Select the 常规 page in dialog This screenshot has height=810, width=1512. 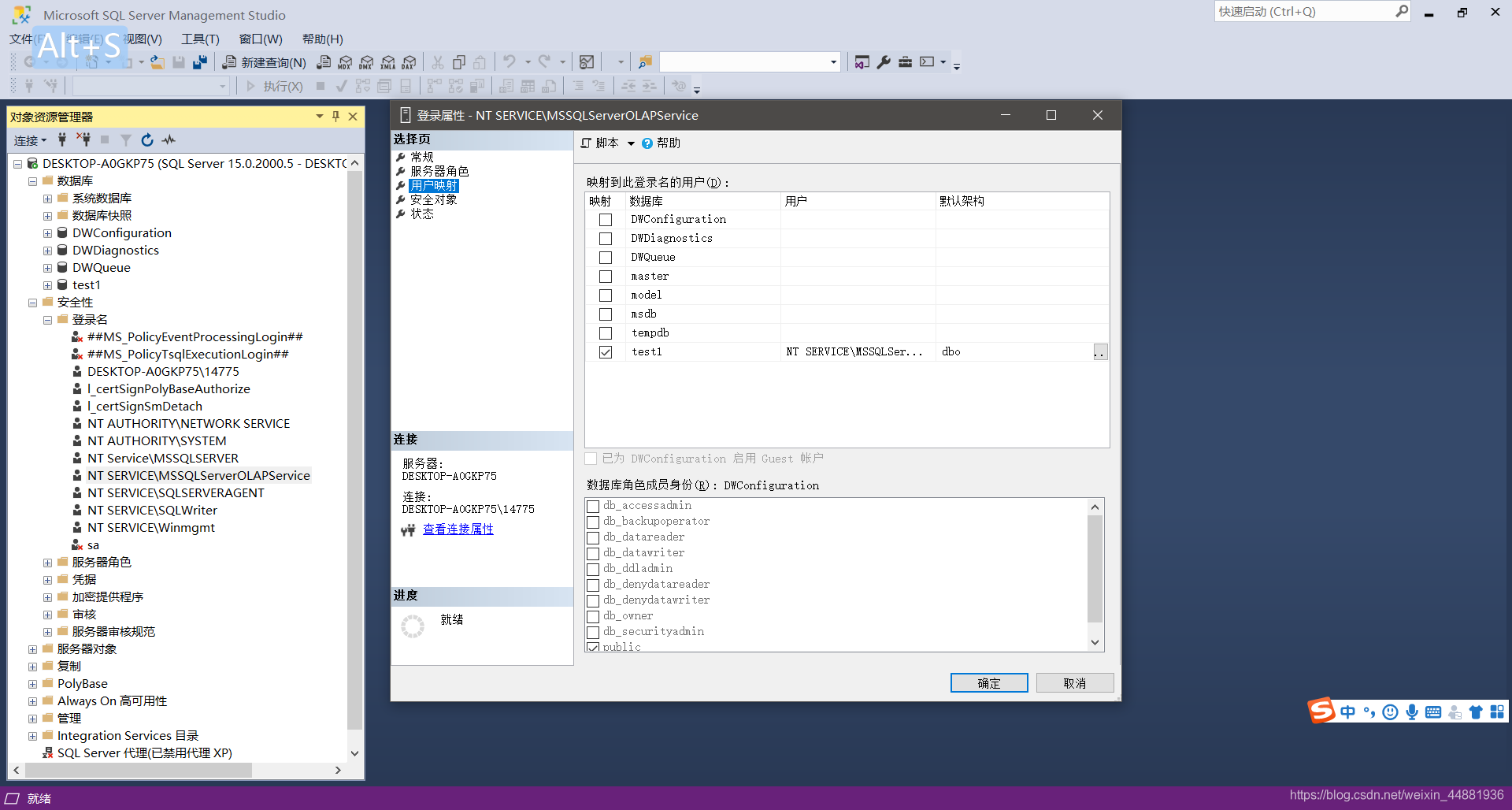coord(422,157)
